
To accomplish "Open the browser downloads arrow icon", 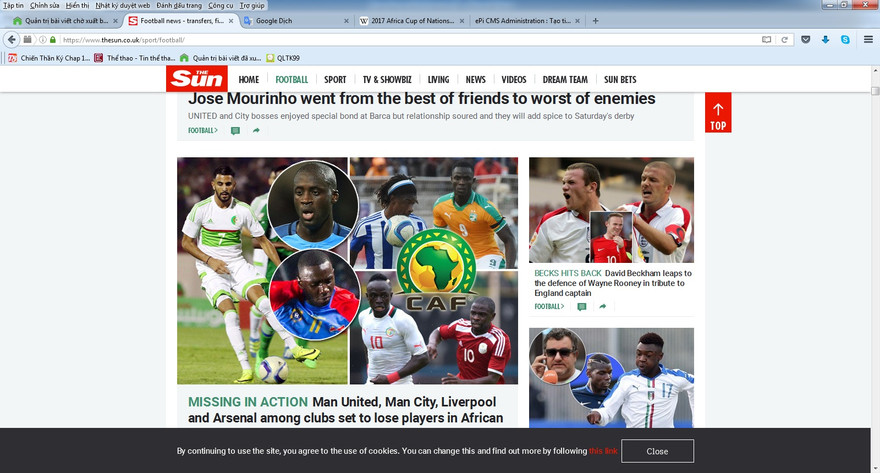I will 825,40.
